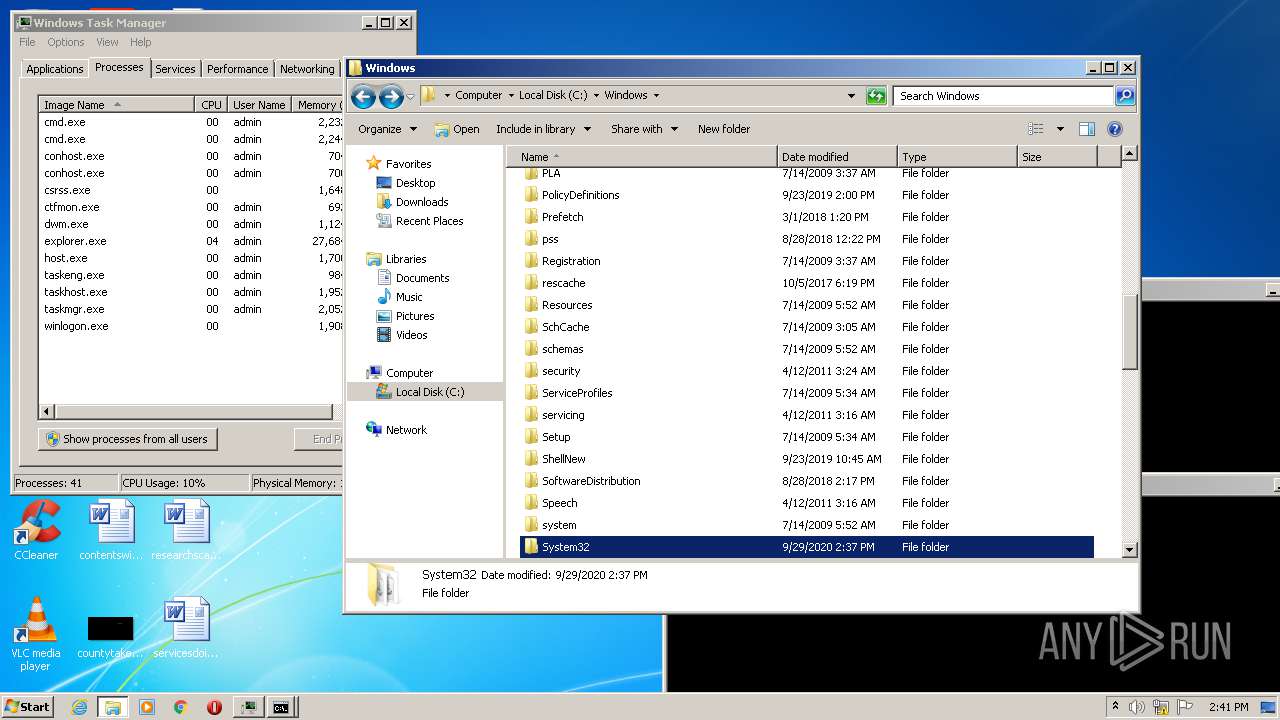Expand the address bar history dropdown
Image resolution: width=1280 pixels, height=720 pixels.
tap(851, 96)
